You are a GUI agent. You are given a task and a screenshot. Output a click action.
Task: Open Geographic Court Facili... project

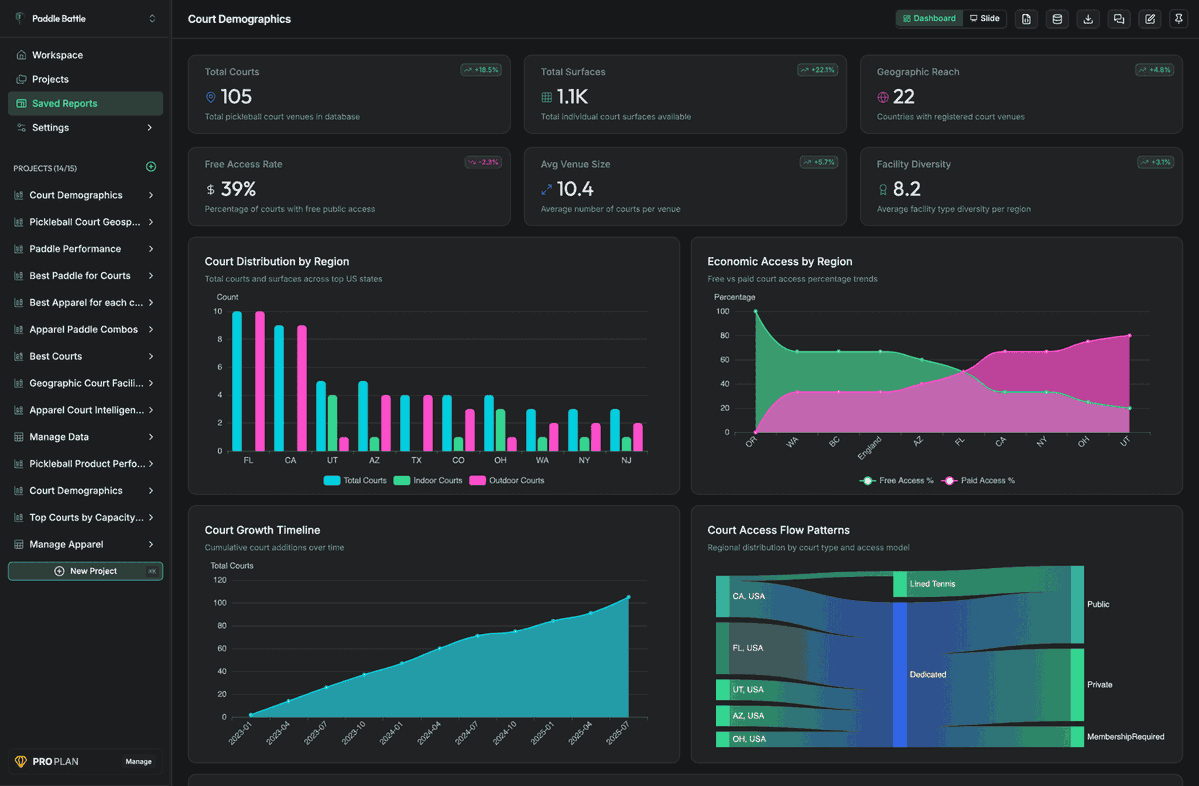[x=86, y=383]
